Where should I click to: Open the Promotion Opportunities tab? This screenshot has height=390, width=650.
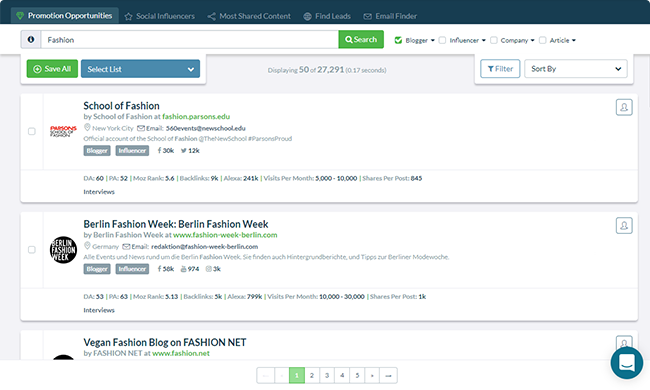65,16
